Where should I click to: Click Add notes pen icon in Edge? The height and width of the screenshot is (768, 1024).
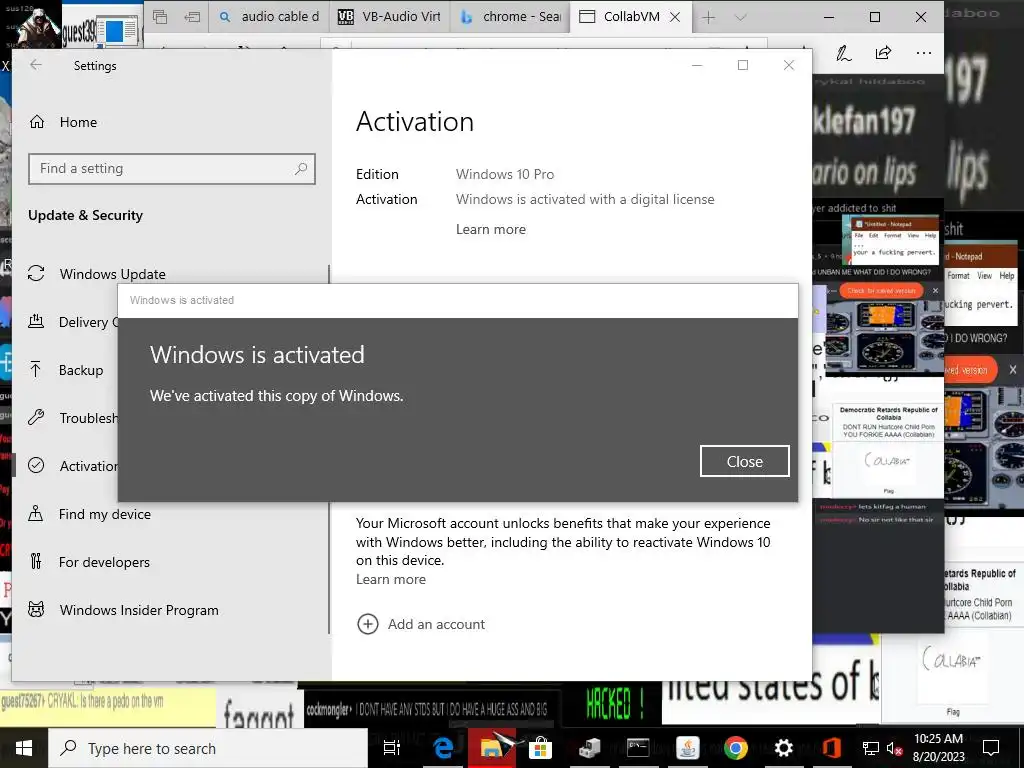[844, 54]
